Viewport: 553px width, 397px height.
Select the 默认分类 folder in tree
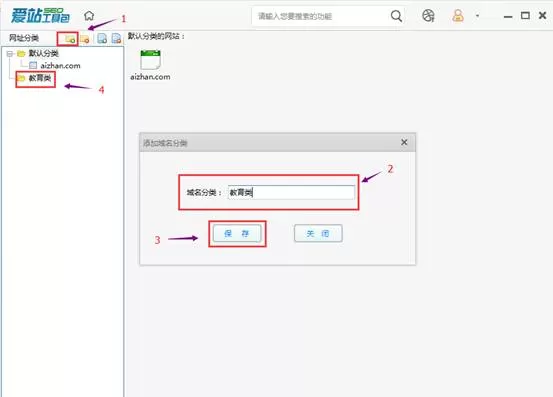[x=38, y=54]
